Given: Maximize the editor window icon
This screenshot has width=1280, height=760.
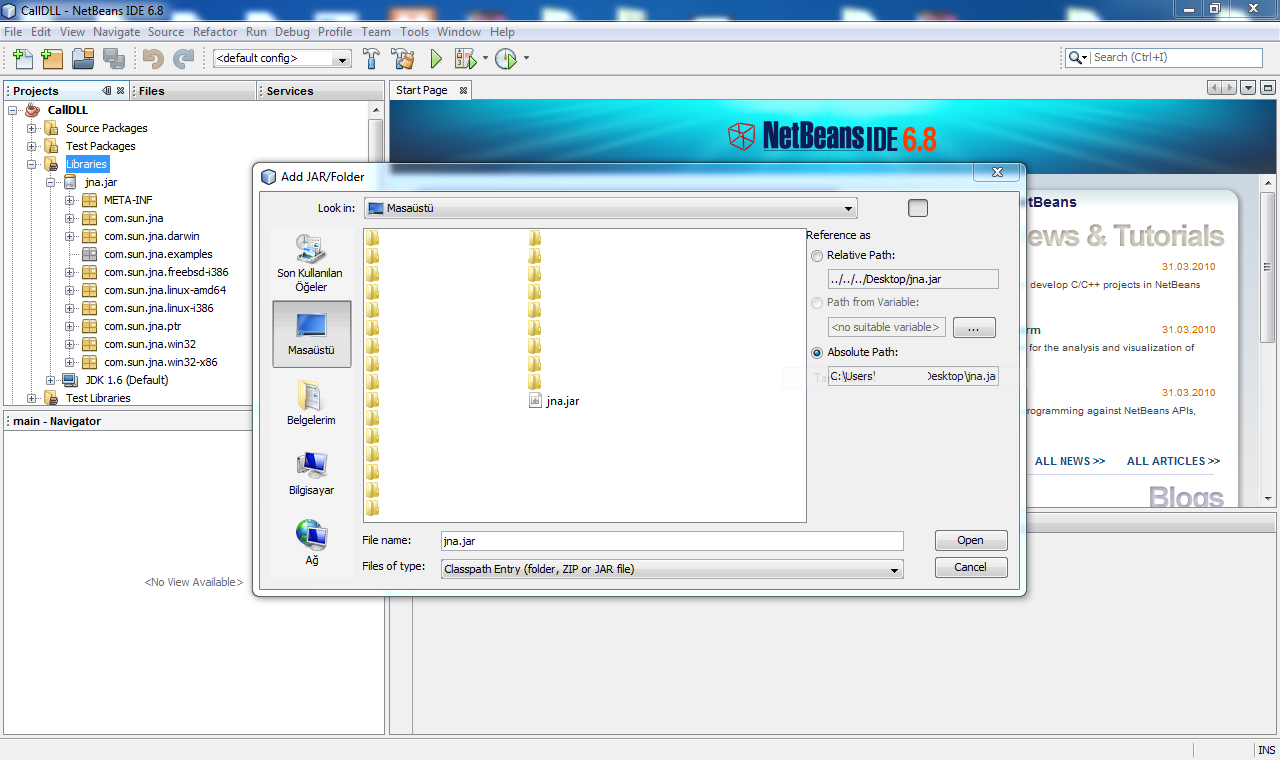Looking at the screenshot, I should [1267, 88].
